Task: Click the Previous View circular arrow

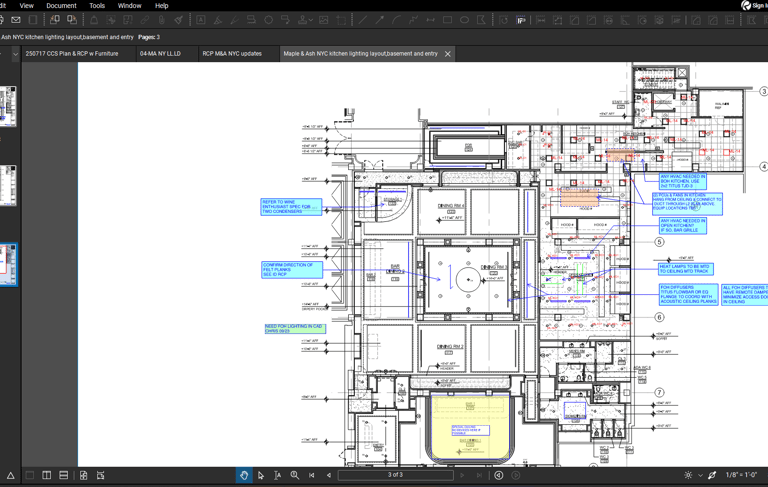Action: [499, 475]
